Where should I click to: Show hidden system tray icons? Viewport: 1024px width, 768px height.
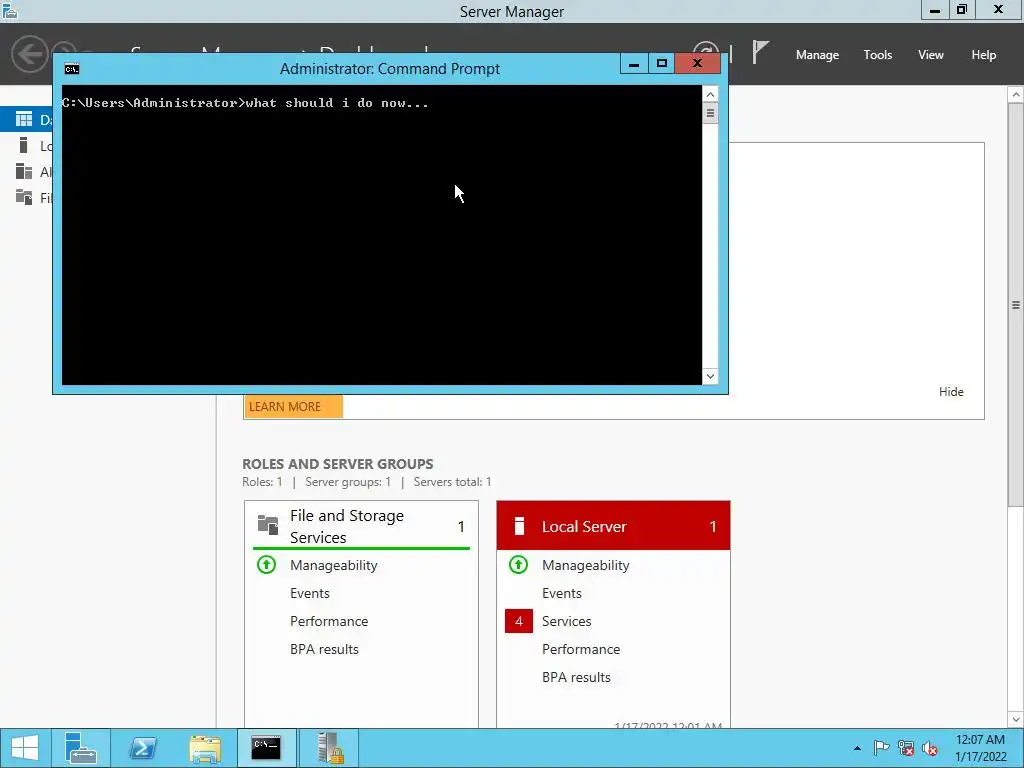coord(857,748)
